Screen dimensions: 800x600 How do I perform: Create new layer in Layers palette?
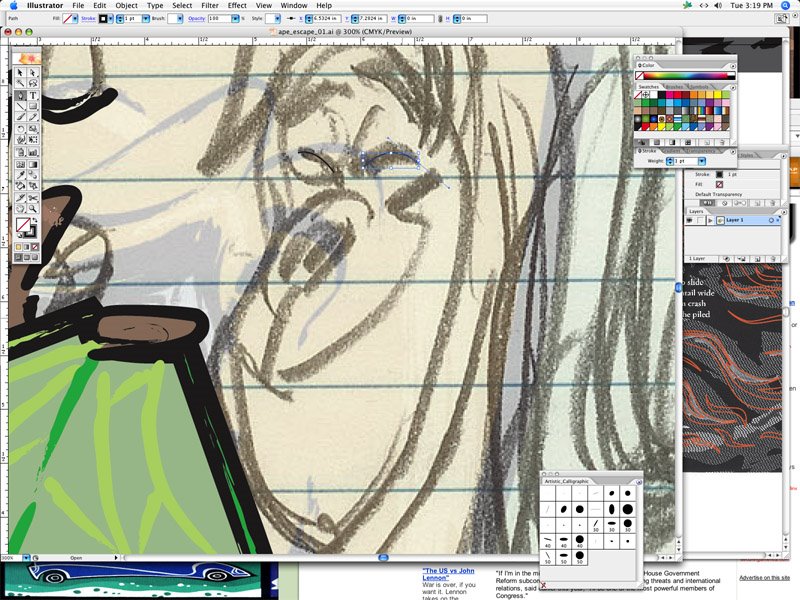(758, 259)
